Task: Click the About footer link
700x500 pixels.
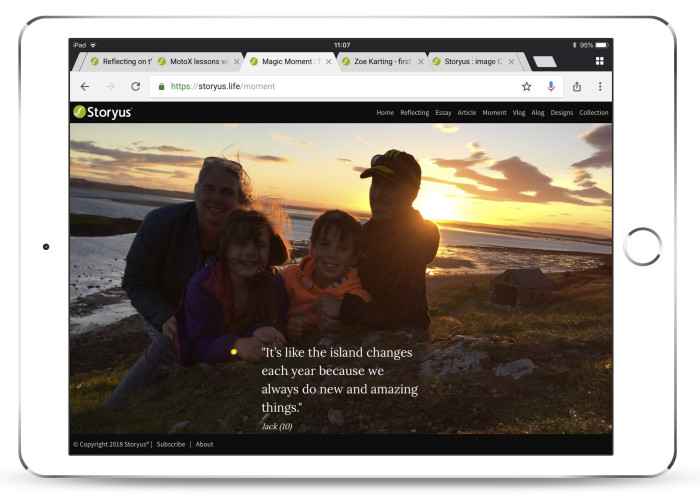Action: (x=204, y=445)
